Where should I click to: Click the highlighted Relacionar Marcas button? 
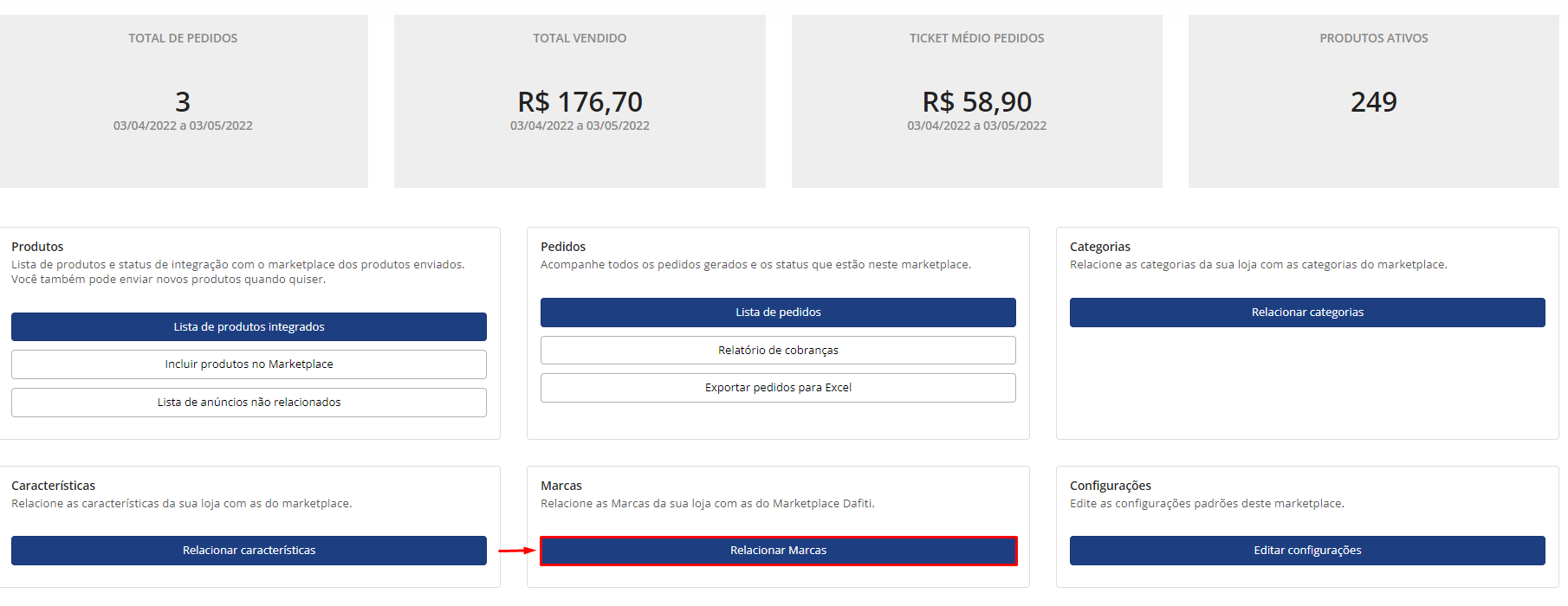(778, 551)
